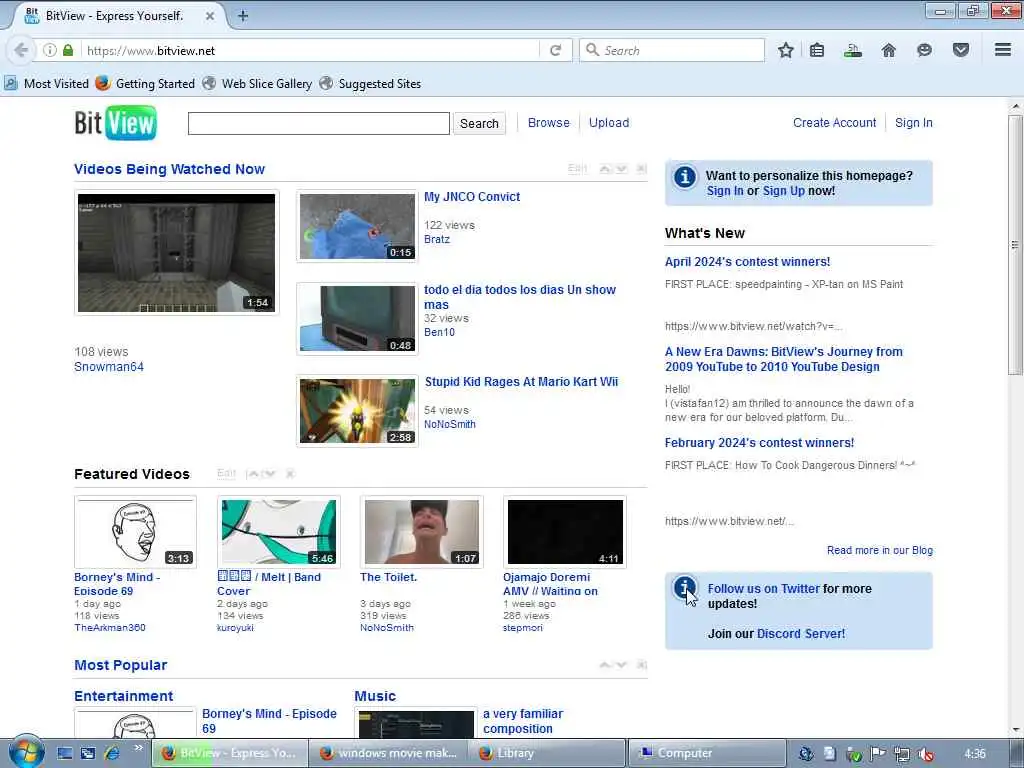
Task: Open a new tab with plus button
Action: pos(243,16)
